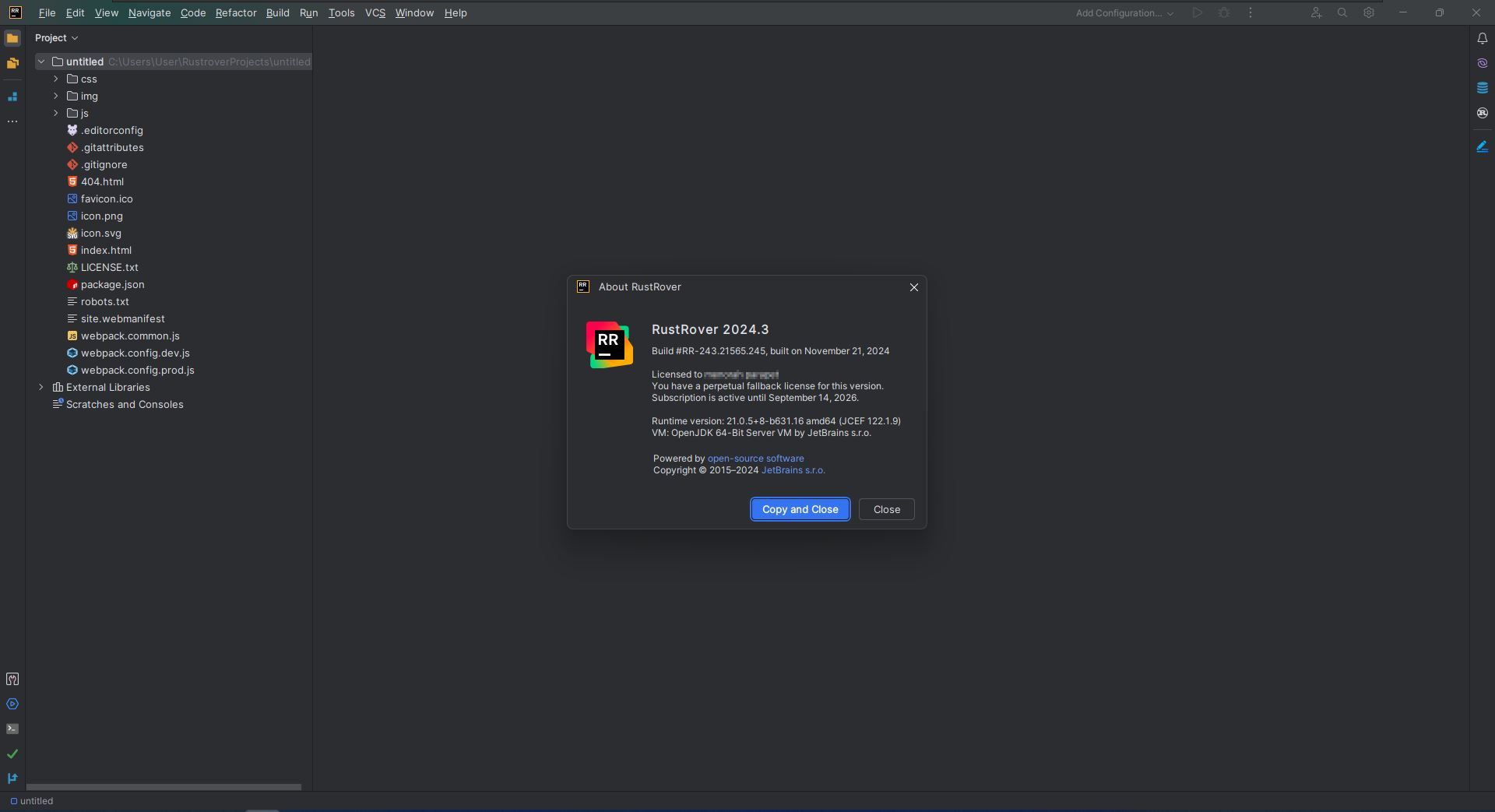Open Notifications bell icon
Screen dimensions: 1495x812
tap(1482, 38)
